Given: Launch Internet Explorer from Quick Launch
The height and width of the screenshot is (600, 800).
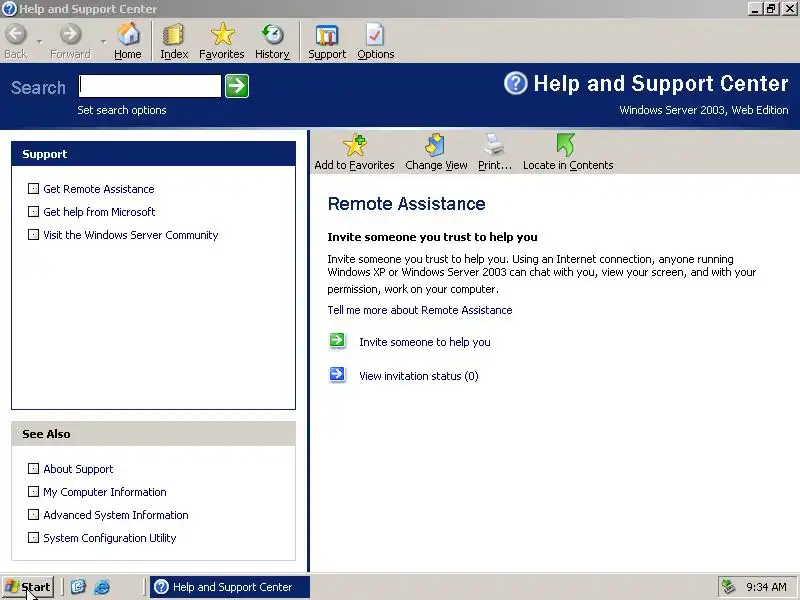Looking at the screenshot, I should 102,587.
